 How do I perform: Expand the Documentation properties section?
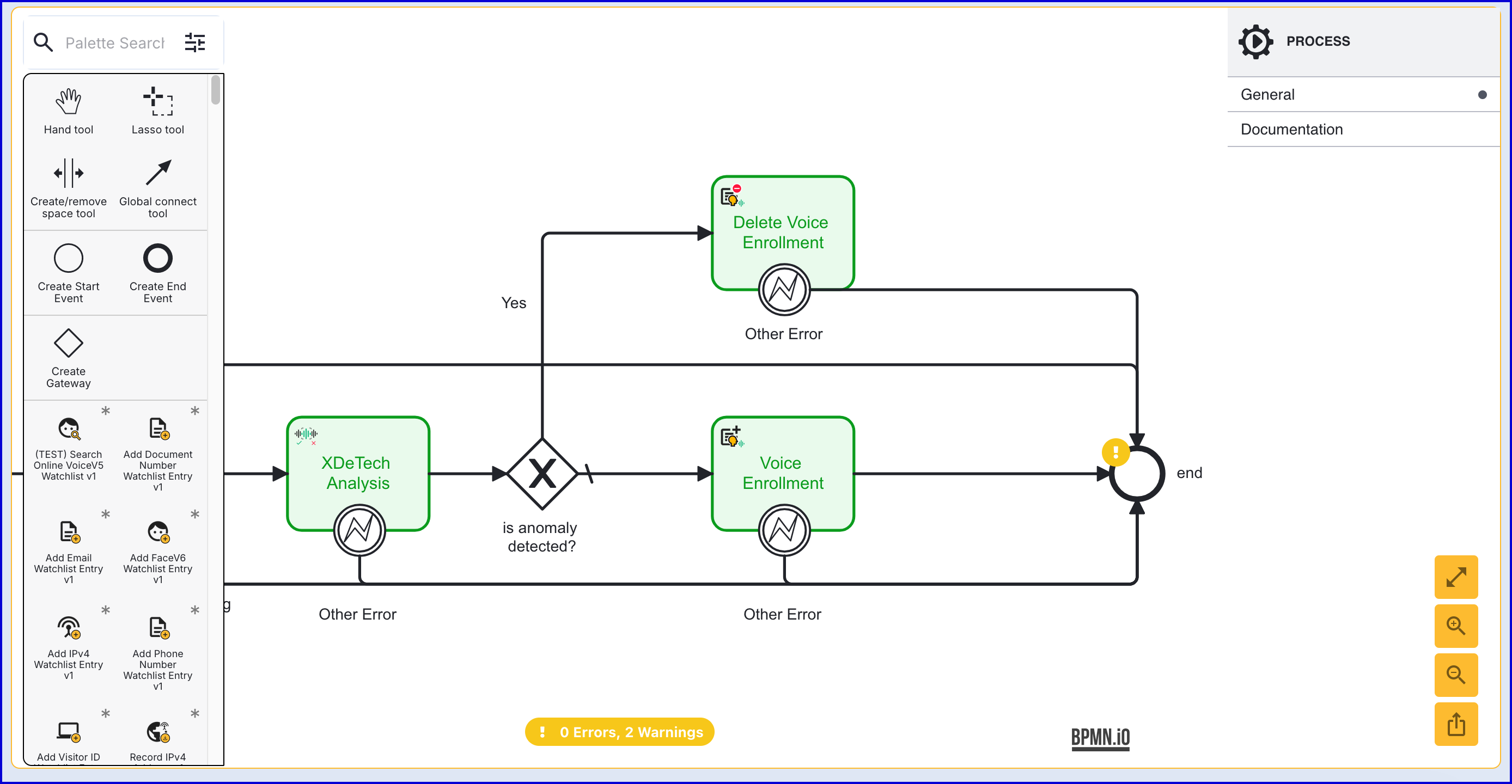pos(1363,129)
